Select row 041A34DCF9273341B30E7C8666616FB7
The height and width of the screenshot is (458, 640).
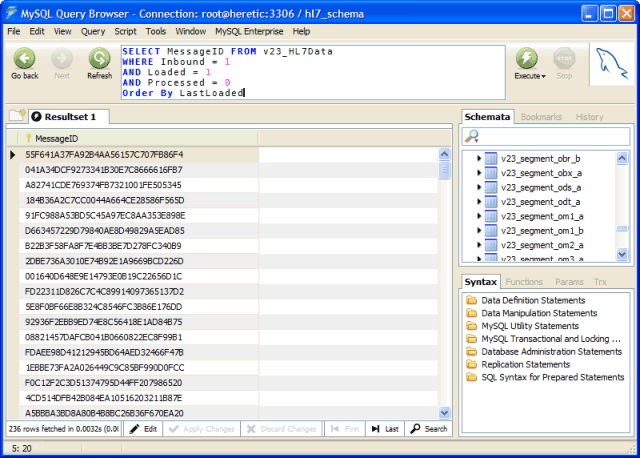click(139, 170)
